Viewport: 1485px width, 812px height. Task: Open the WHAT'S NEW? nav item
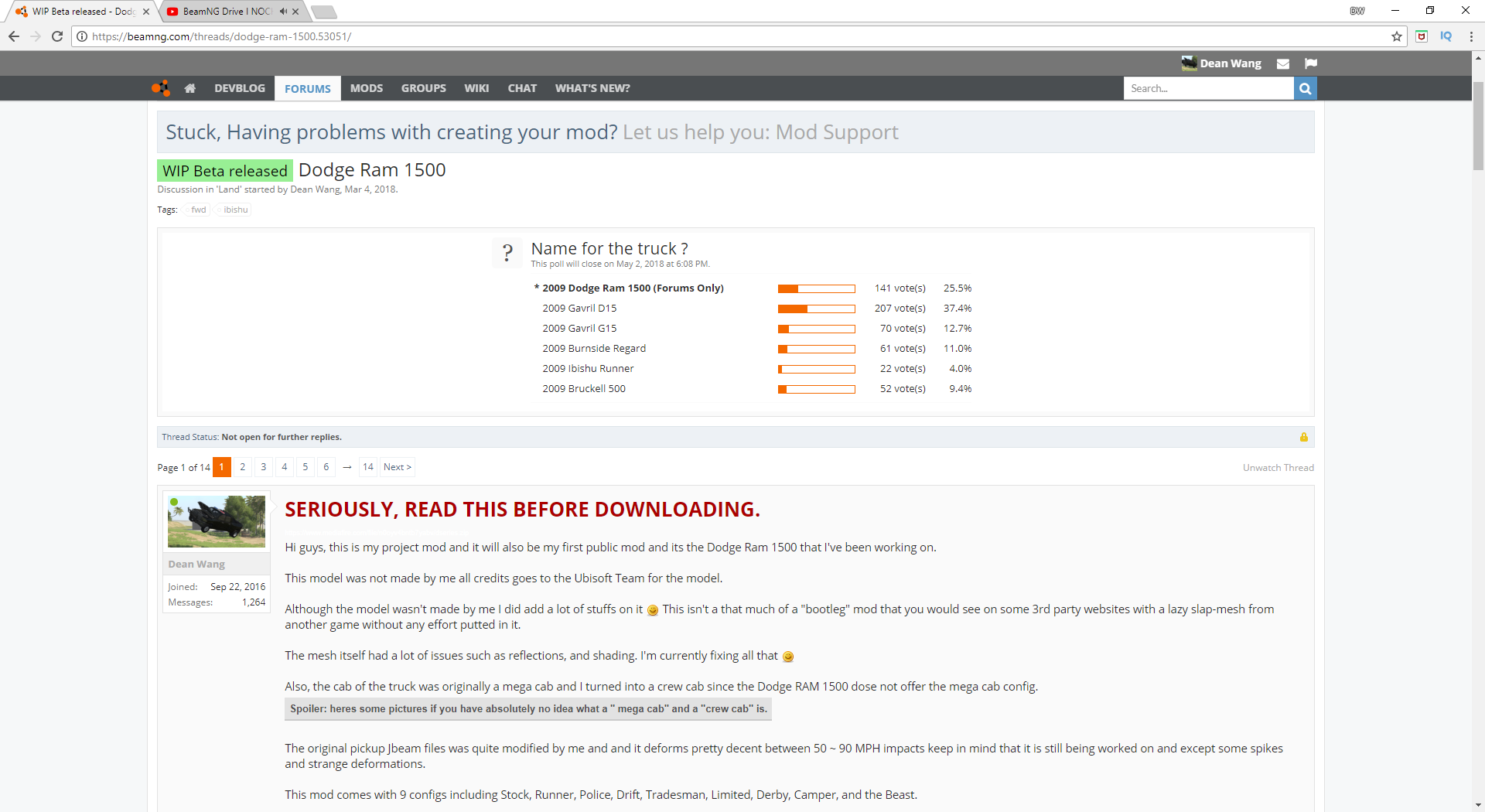tap(592, 88)
